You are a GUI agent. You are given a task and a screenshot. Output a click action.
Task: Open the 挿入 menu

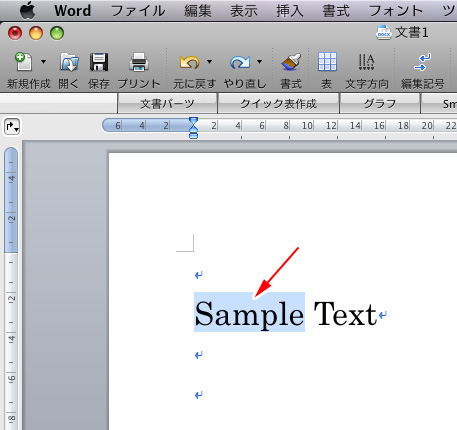[290, 11]
